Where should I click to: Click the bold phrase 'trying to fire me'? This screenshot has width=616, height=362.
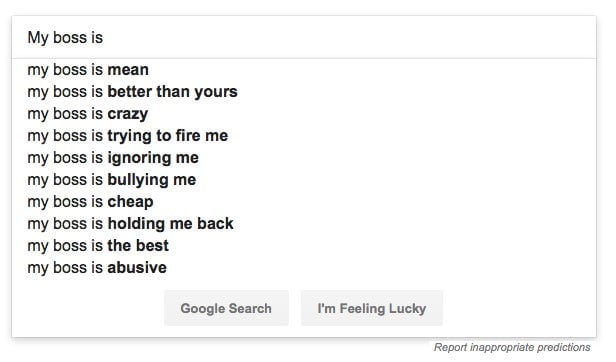click(168, 136)
